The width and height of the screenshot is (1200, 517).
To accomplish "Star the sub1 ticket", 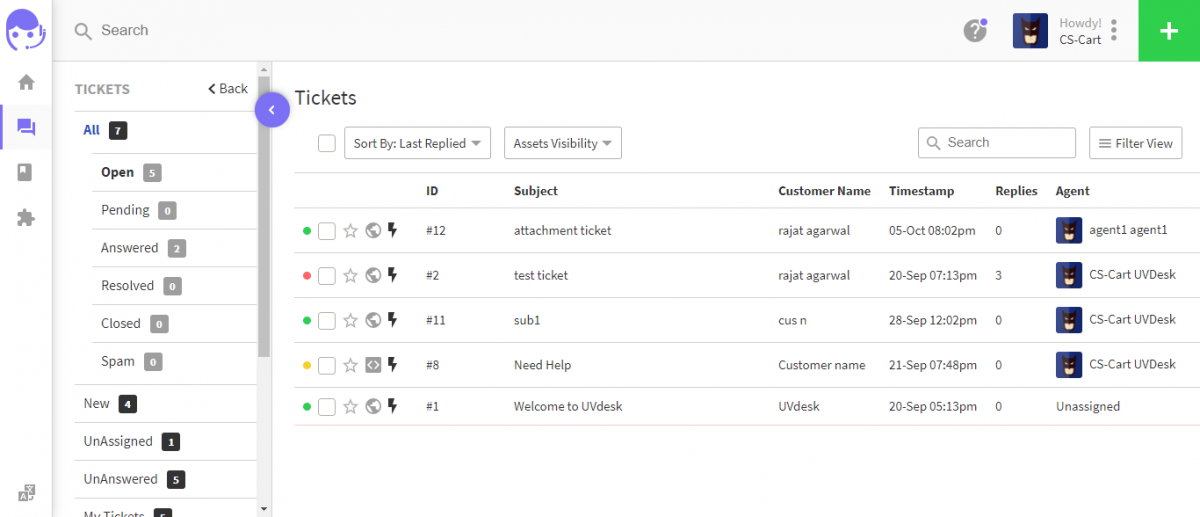I will [350, 321].
